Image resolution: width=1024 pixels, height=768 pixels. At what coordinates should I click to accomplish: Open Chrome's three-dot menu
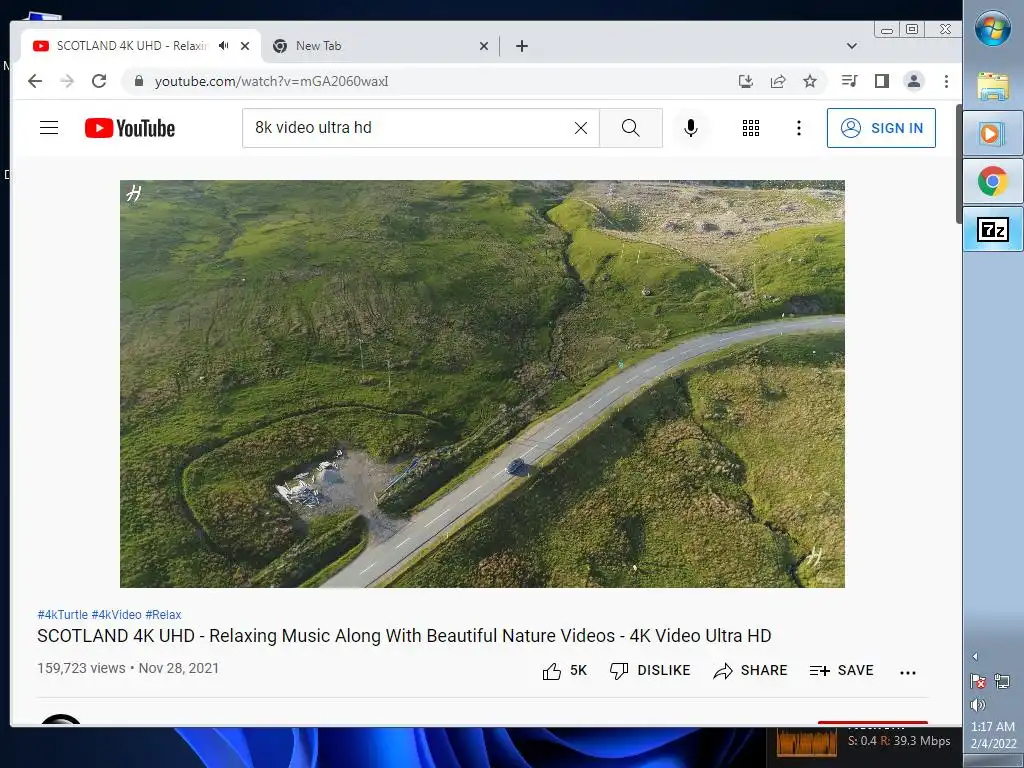click(946, 81)
